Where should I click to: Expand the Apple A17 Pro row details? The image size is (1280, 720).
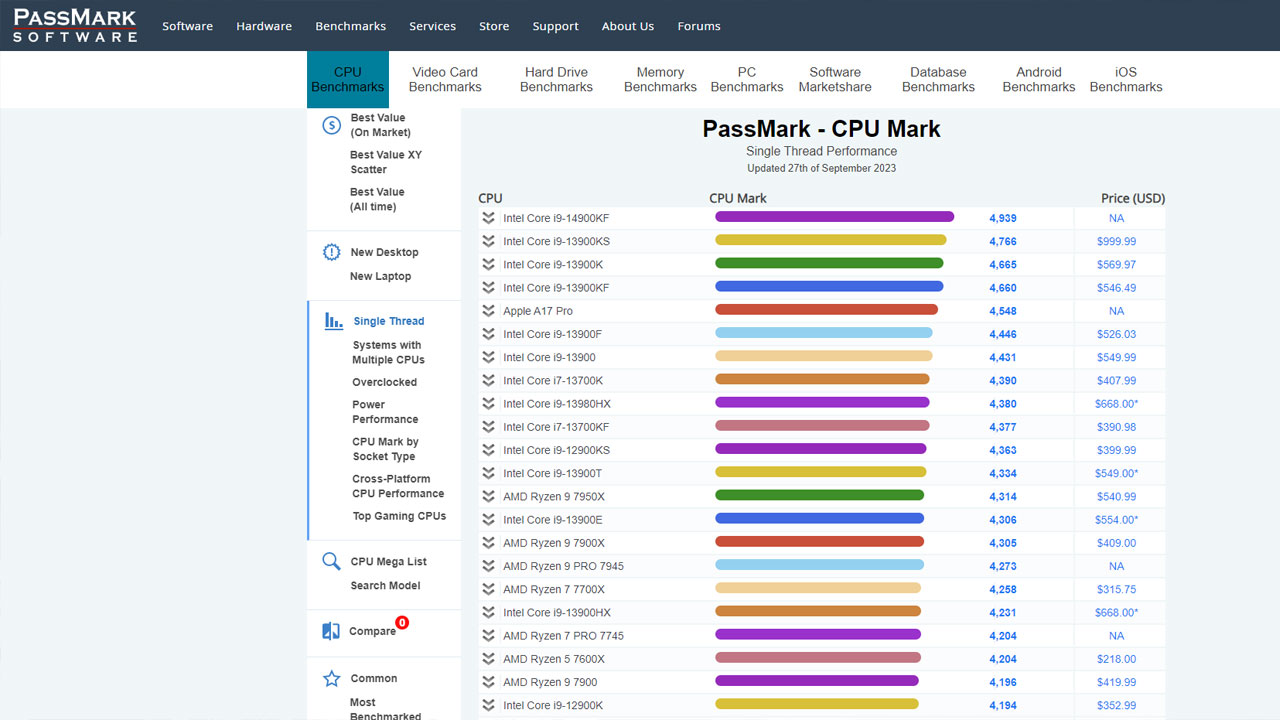tap(488, 311)
